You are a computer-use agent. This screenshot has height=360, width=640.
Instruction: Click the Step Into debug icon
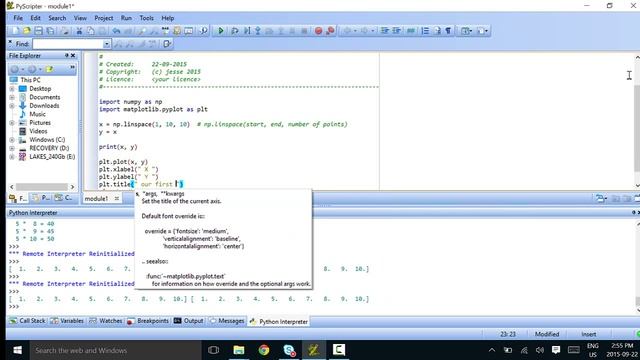click(258, 31)
